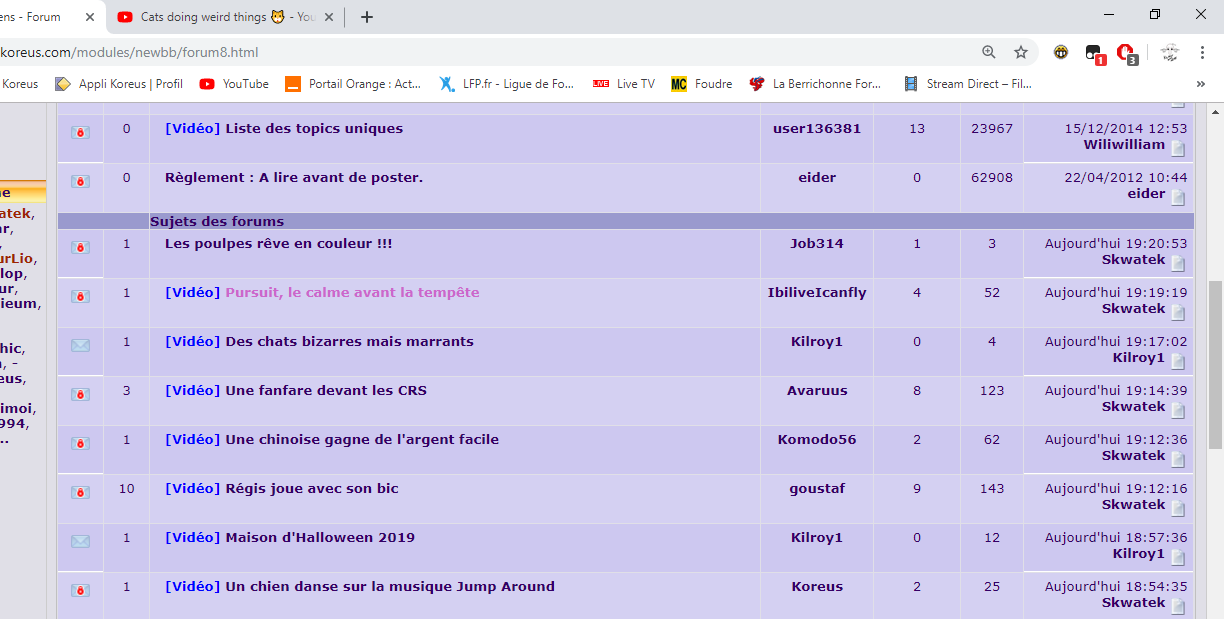Click the zoom magnifier icon in address bar

[x=988, y=52]
